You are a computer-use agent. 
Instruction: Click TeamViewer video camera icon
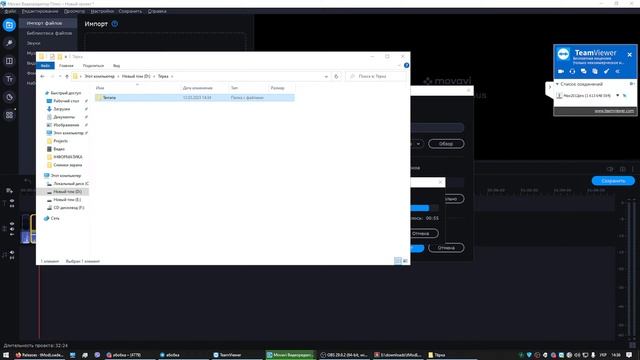[561, 71]
